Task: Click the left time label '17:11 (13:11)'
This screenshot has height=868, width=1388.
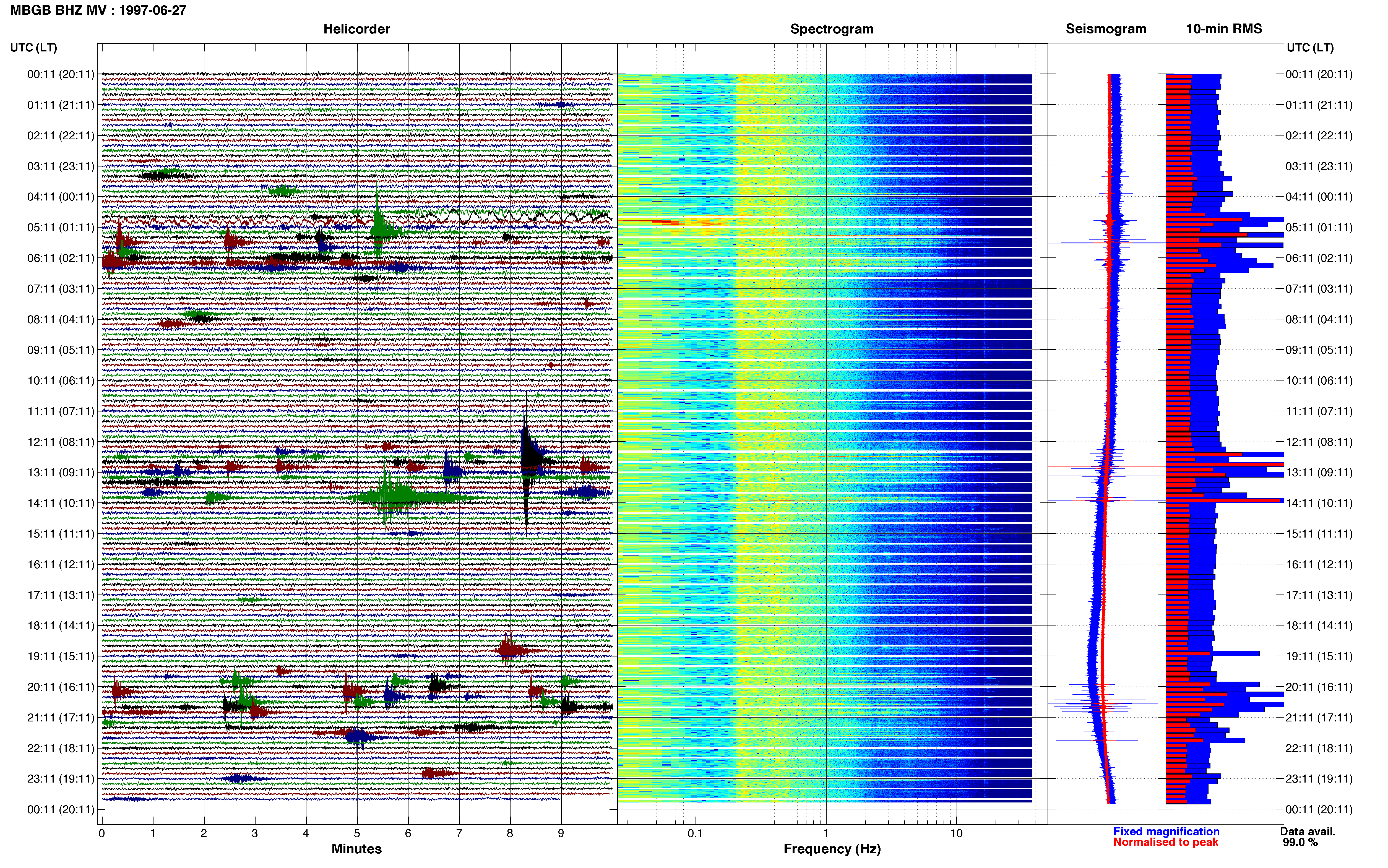Action: point(60,595)
